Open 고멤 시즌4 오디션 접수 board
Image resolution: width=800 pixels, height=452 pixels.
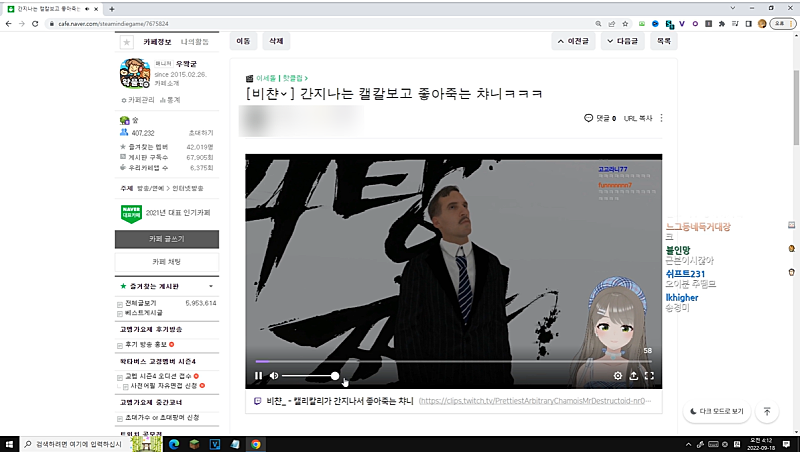pos(158,376)
